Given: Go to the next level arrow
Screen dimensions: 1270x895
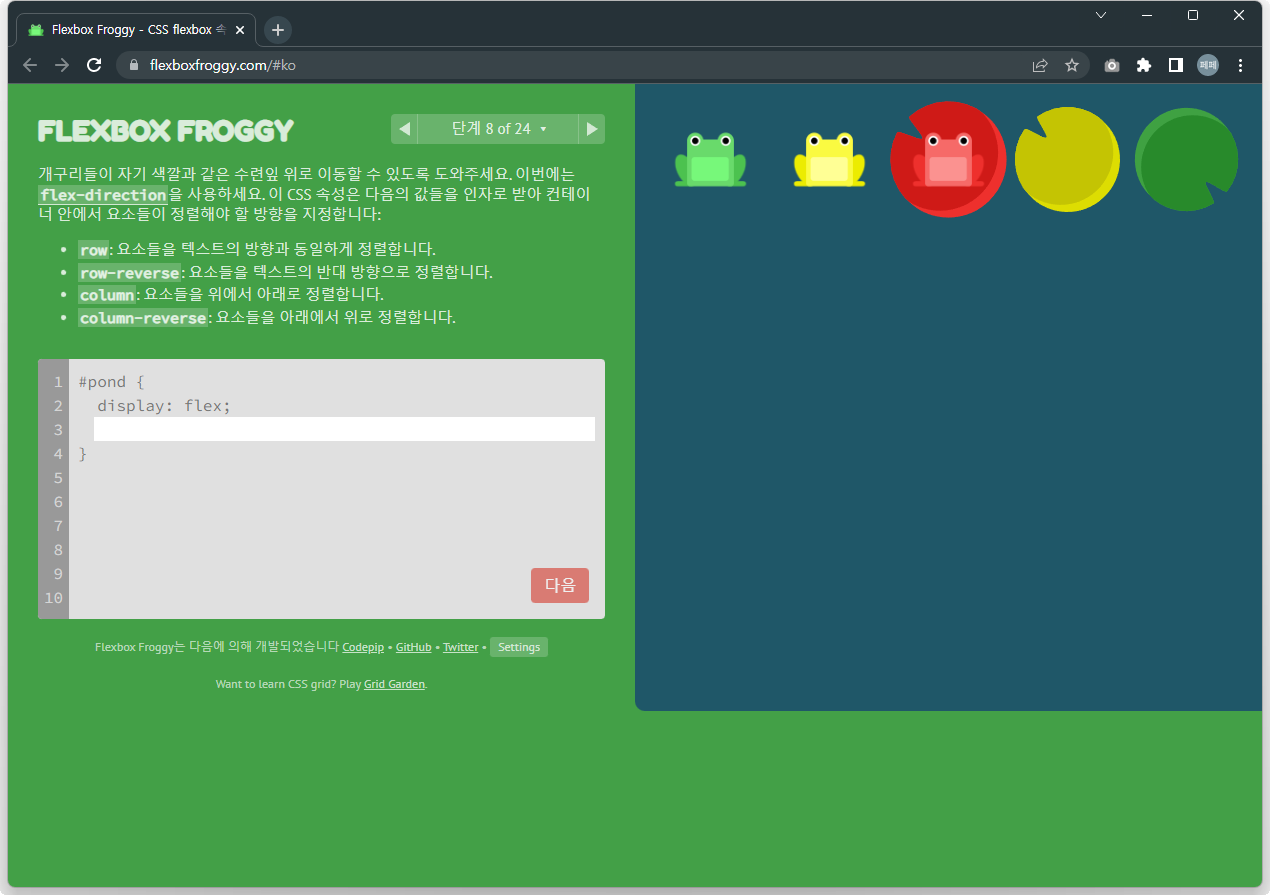Looking at the screenshot, I should (x=592, y=129).
